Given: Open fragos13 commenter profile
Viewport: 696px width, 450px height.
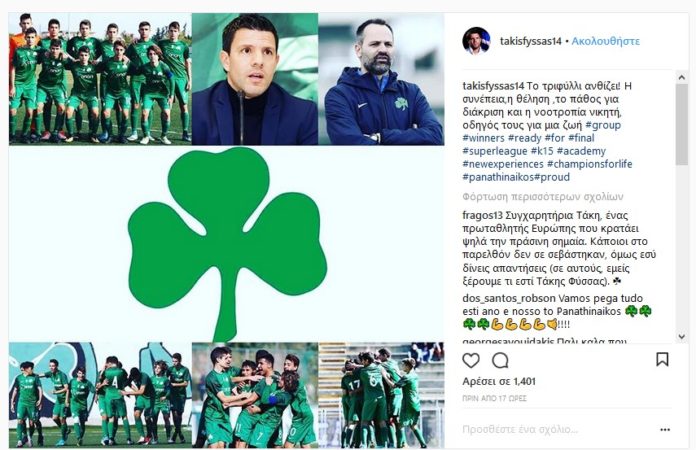Looking at the screenshot, I should click(x=482, y=216).
